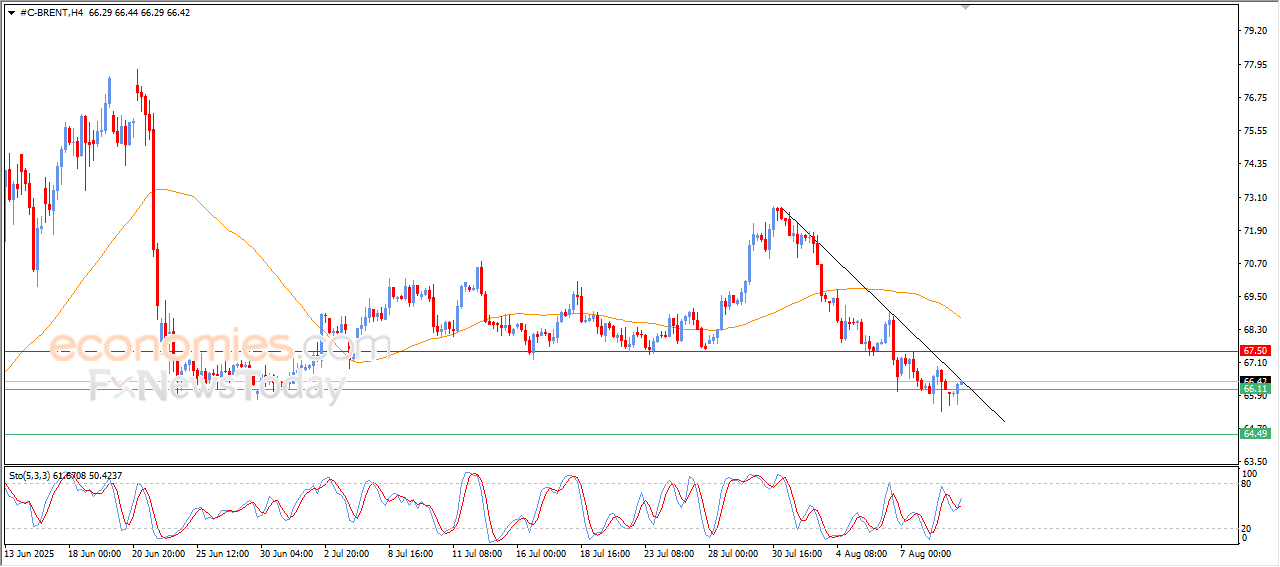Click the stochastic 20 level label

click(x=1246, y=528)
